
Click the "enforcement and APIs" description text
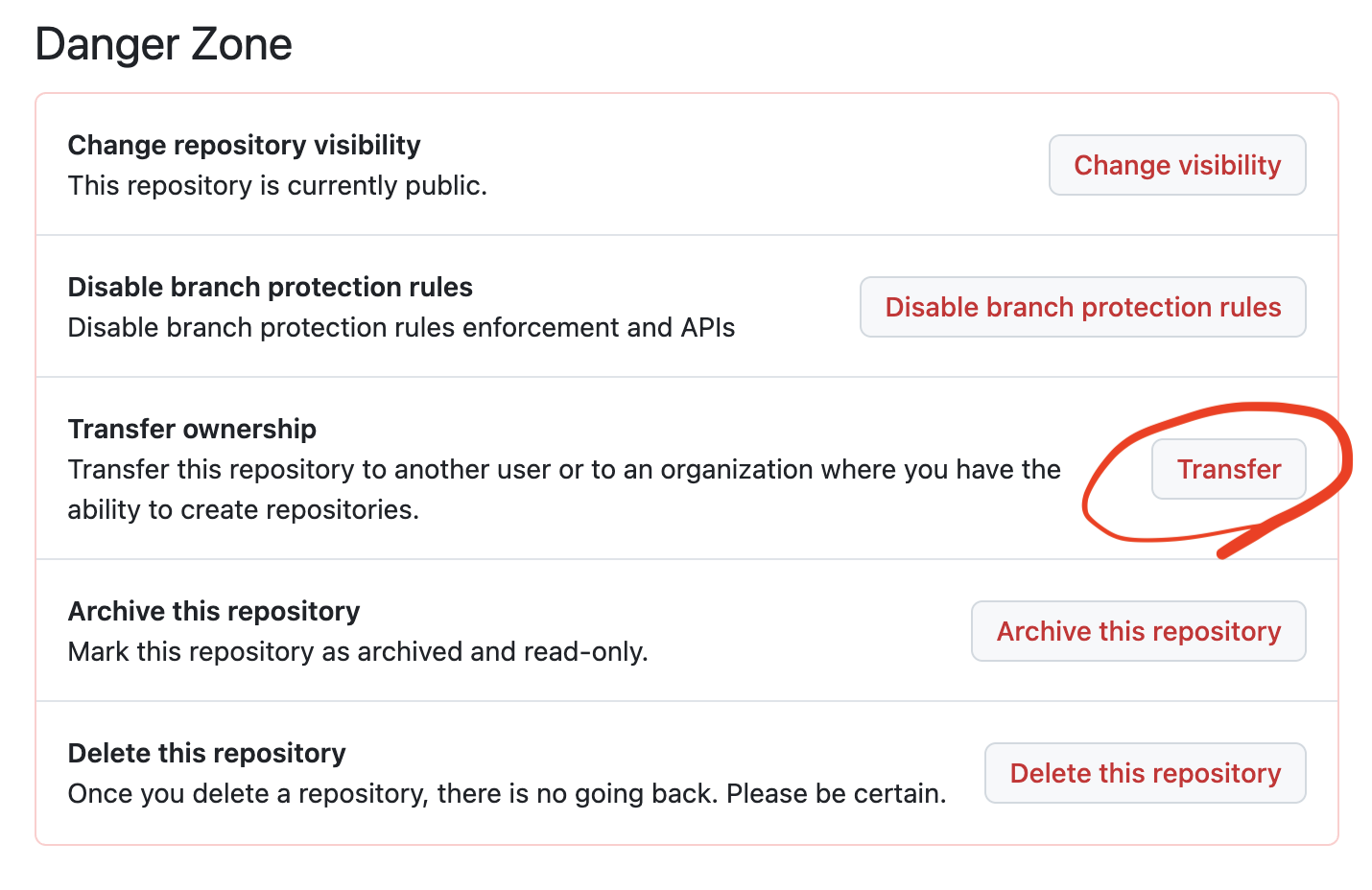(598, 327)
